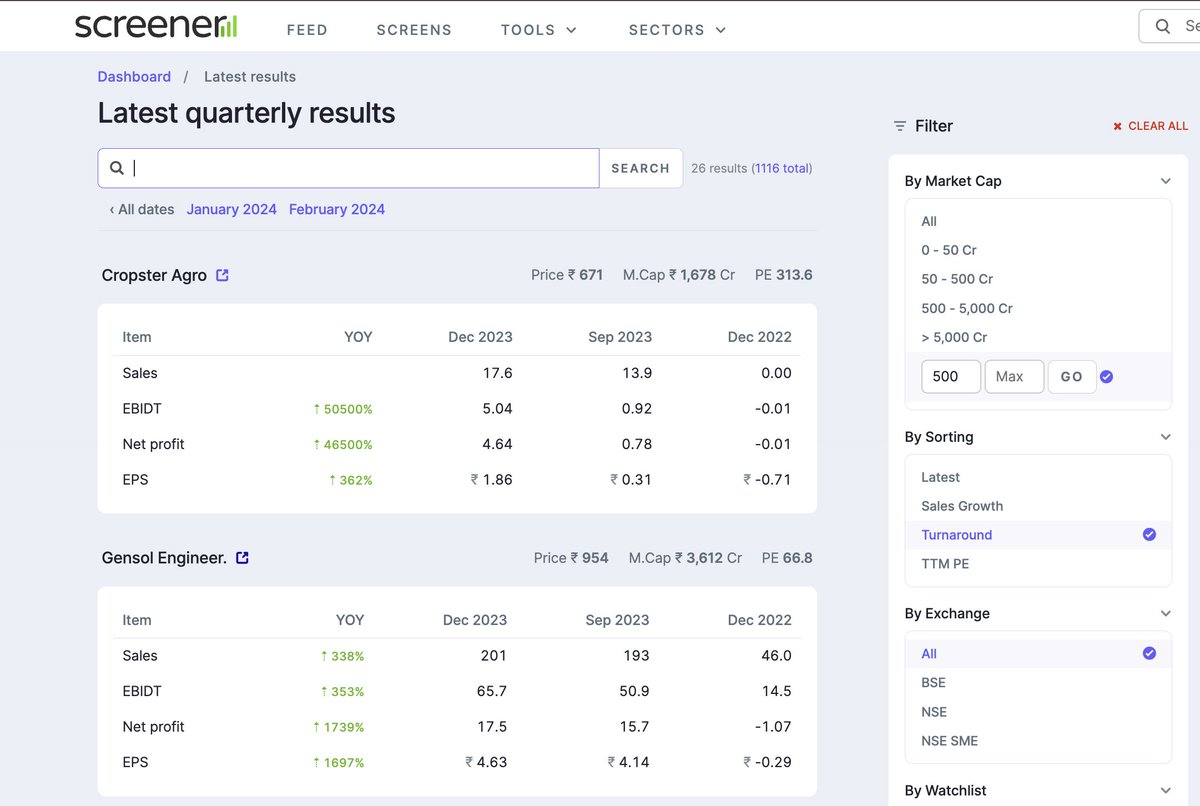Screen dimensions: 1200x806
Task: Click Cropster Agro EPS 362% value
Action: [350, 480]
